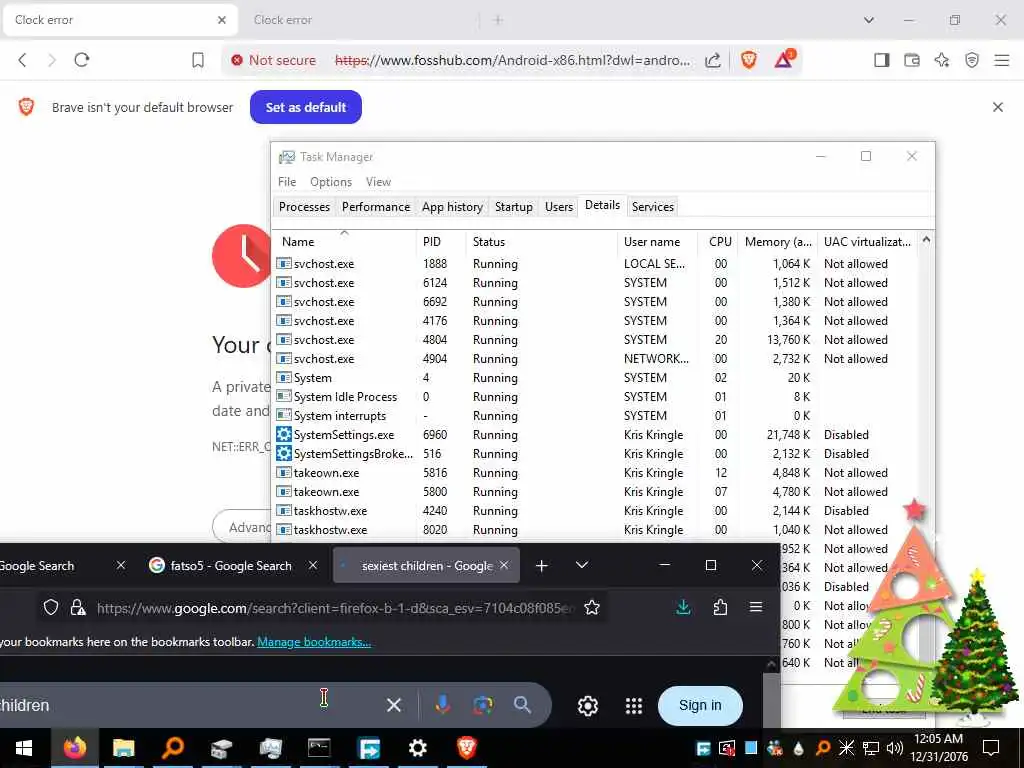
Task: Click Google Lens image search icon
Action: click(x=483, y=705)
